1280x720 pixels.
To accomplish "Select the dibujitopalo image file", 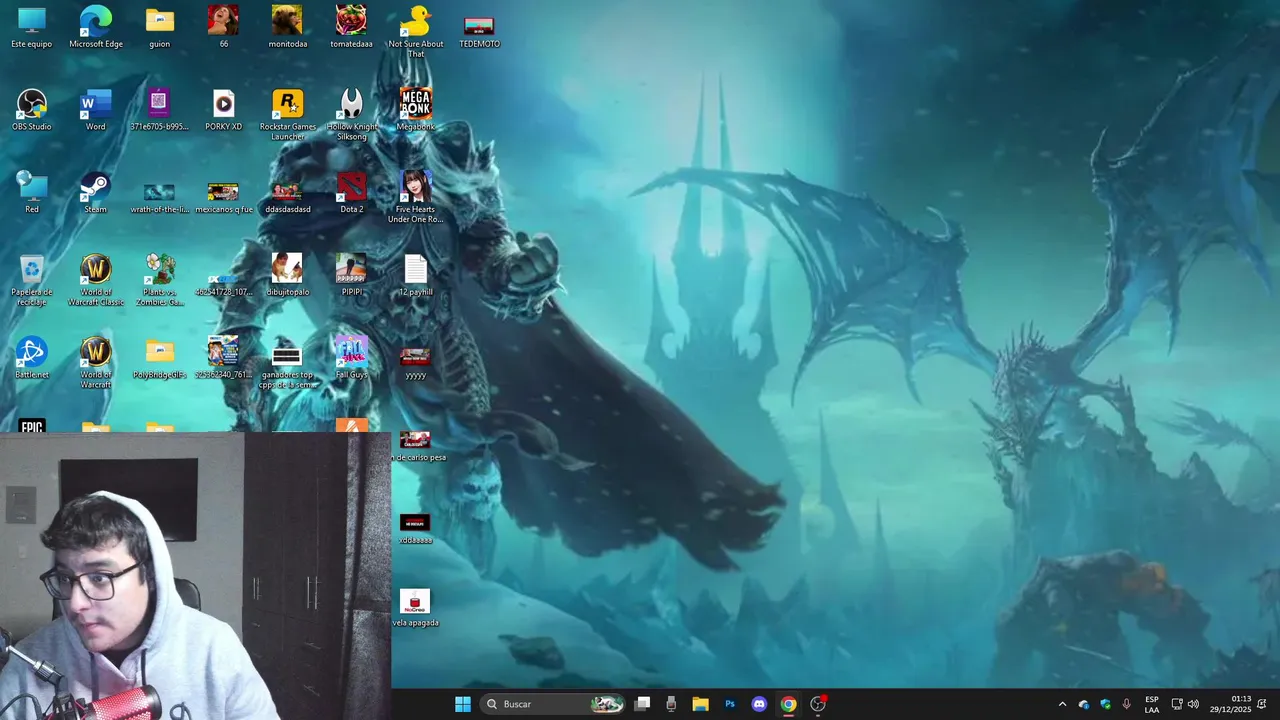I will (287, 276).
